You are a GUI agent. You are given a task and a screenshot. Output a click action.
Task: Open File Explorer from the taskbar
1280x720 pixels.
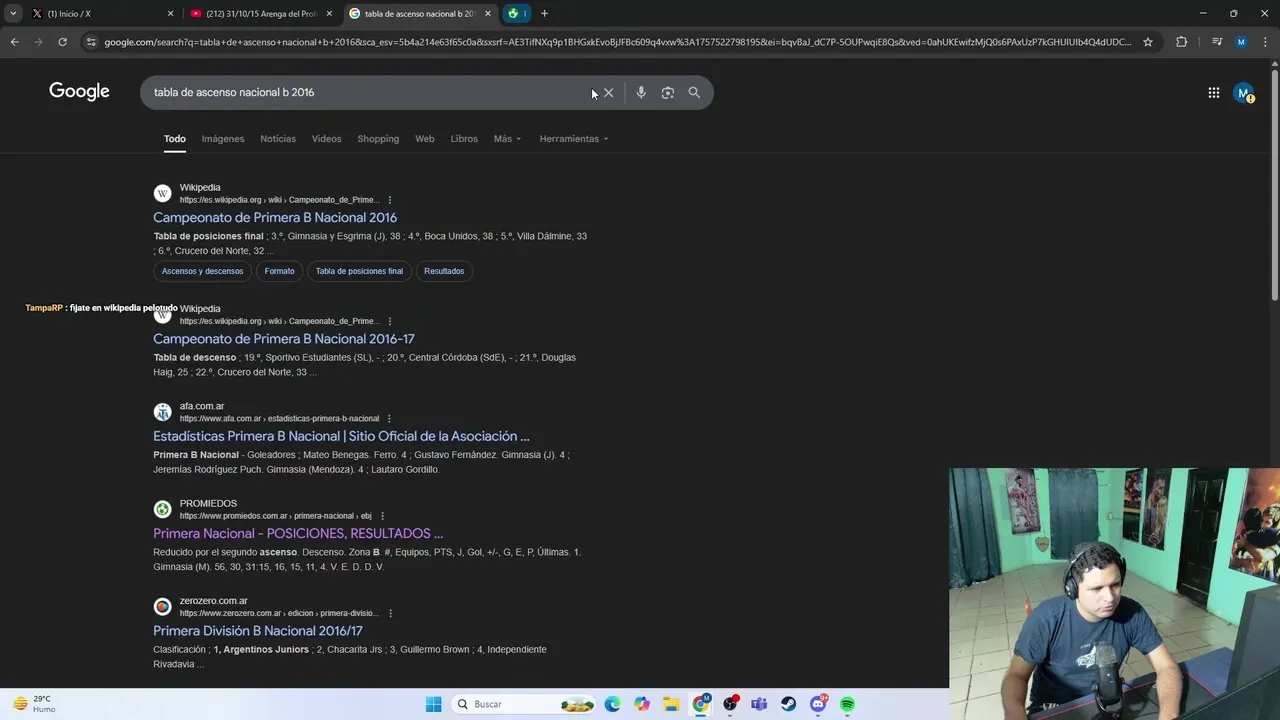[x=671, y=704]
